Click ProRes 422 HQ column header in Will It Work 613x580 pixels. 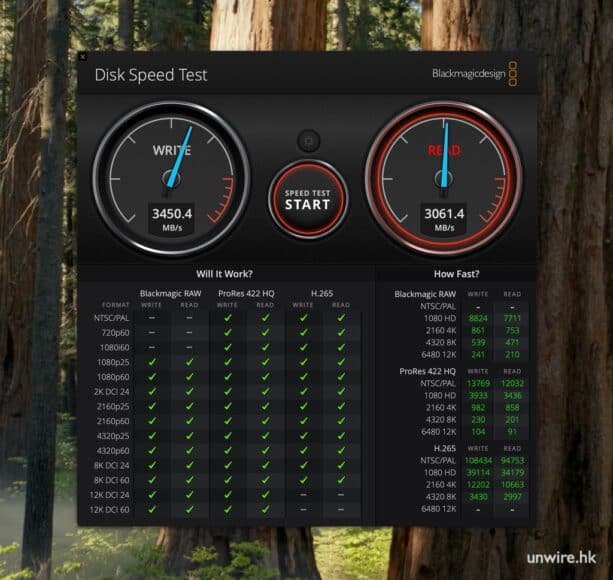tap(246, 293)
